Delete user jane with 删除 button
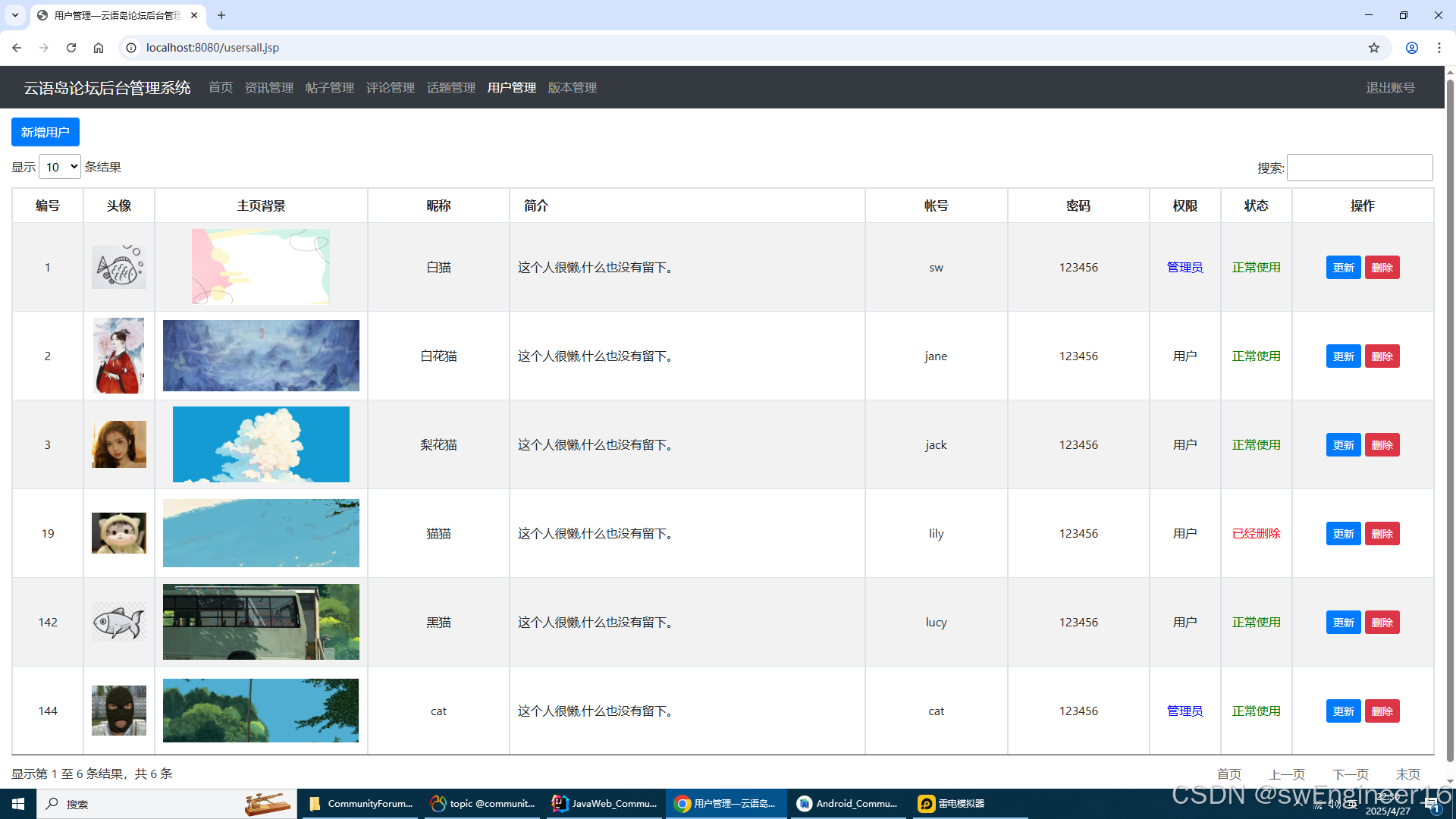This screenshot has width=1456, height=819. pyautogui.click(x=1382, y=356)
